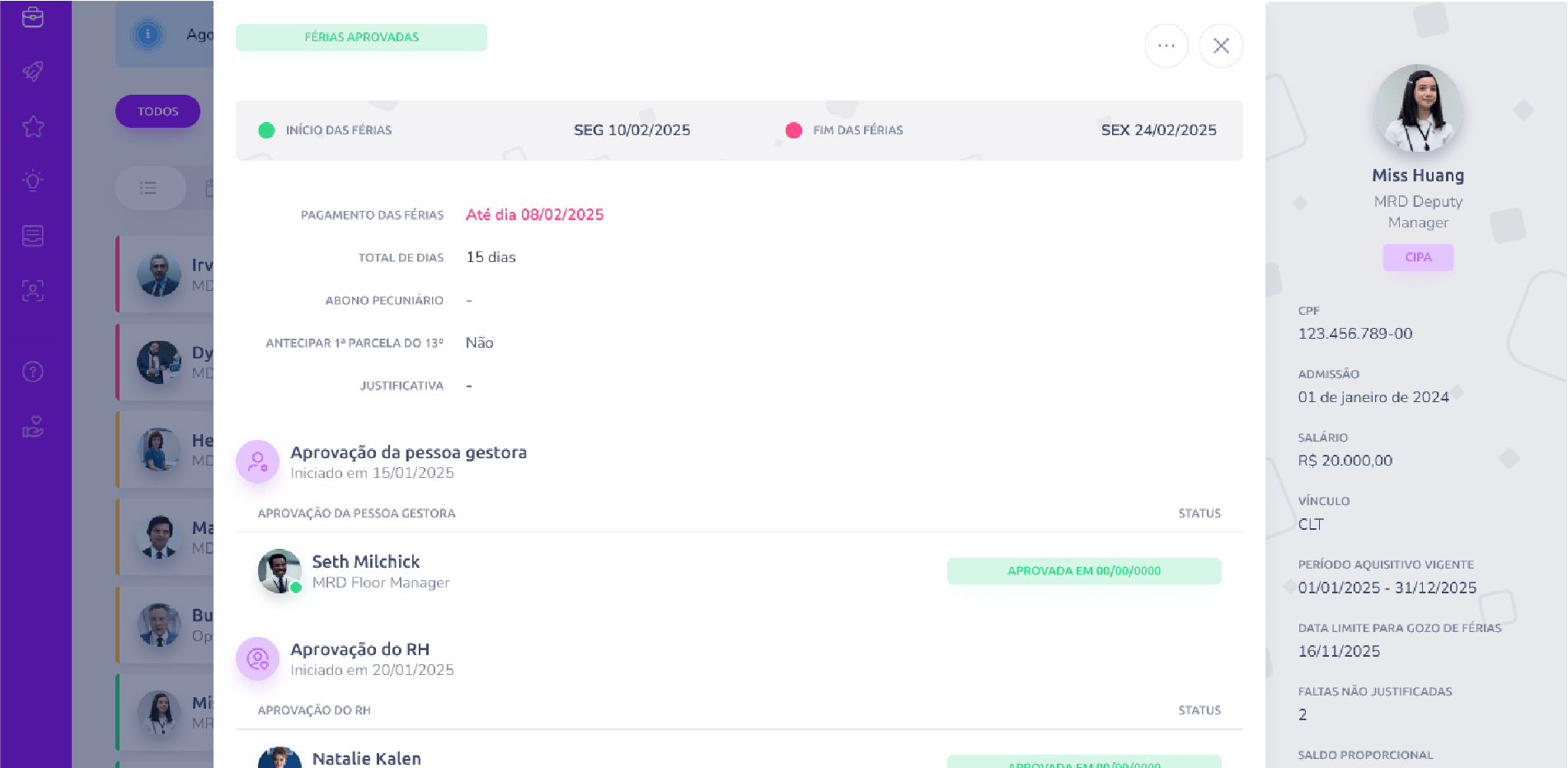Click Seth Milchick's avatar photo
Viewport: 1568px width, 768px height.
(279, 571)
